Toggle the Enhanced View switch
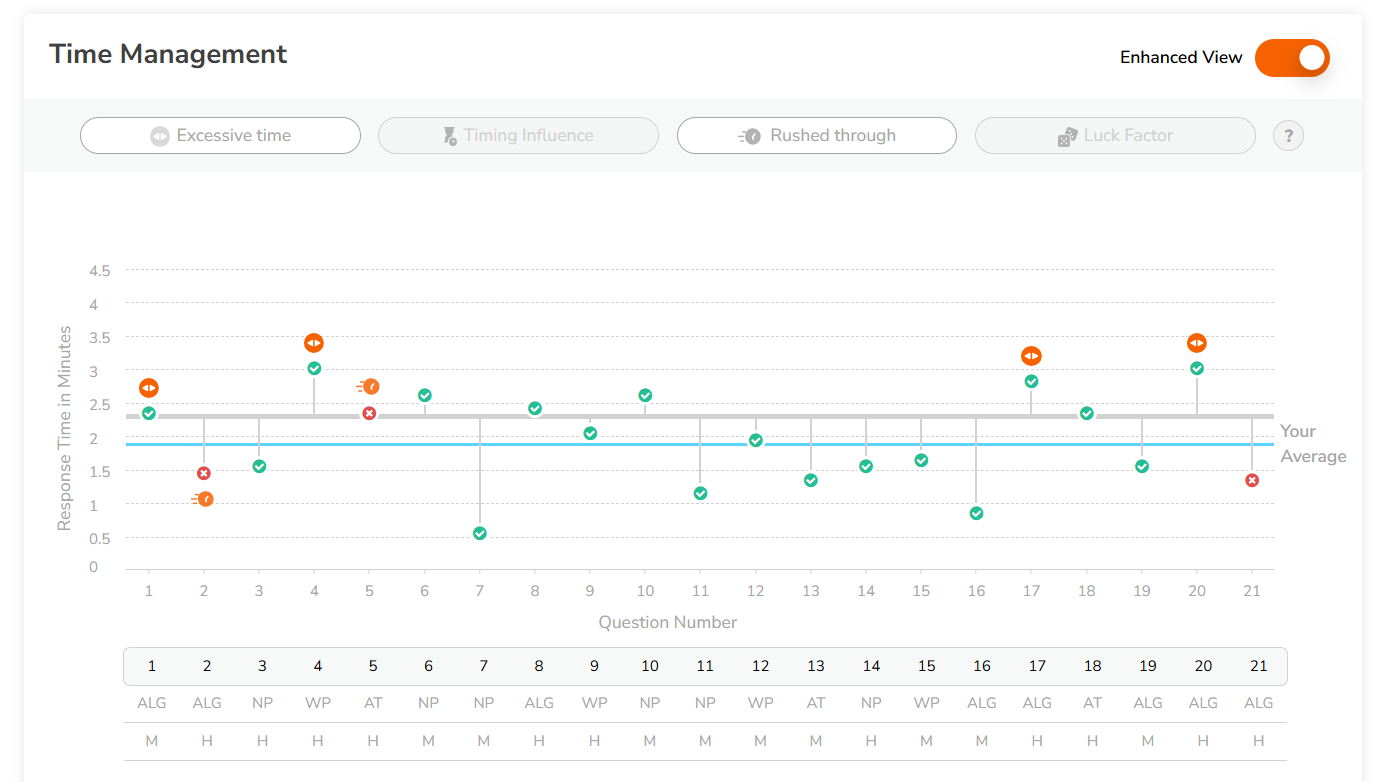This screenshot has height=782, width=1373. pos(1292,58)
